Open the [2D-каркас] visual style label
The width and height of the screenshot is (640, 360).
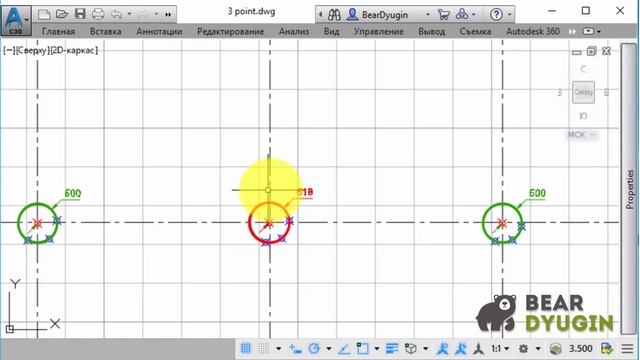click(x=74, y=51)
